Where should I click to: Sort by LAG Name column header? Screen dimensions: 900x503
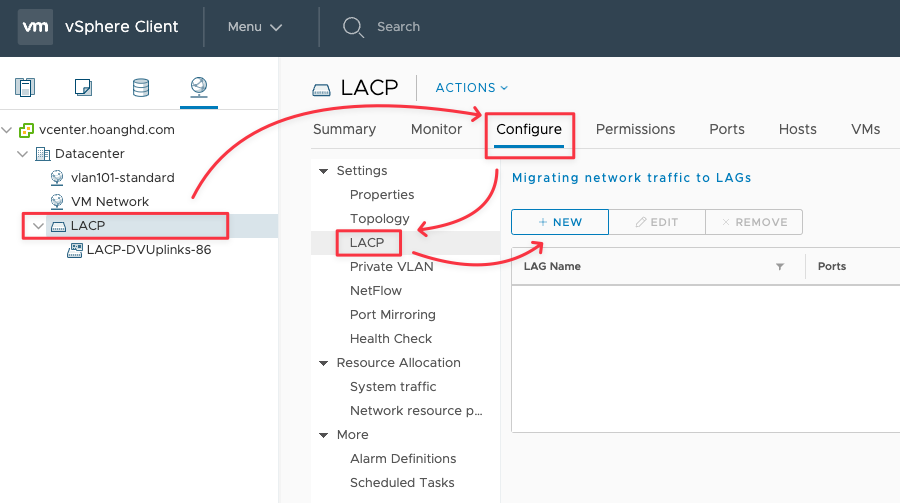(552, 266)
